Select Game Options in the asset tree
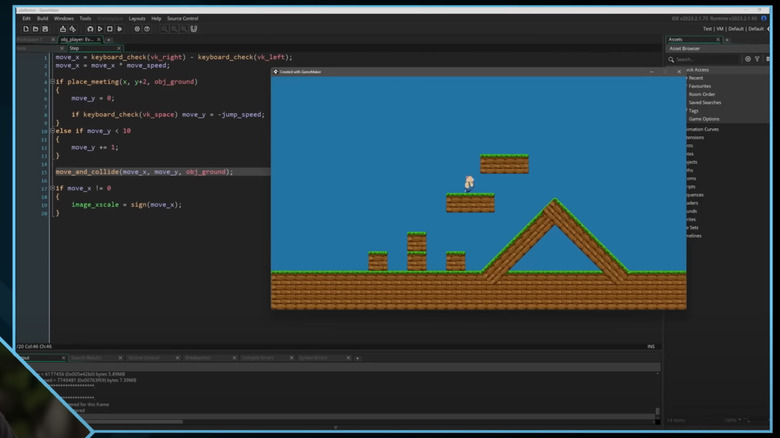 (x=704, y=118)
